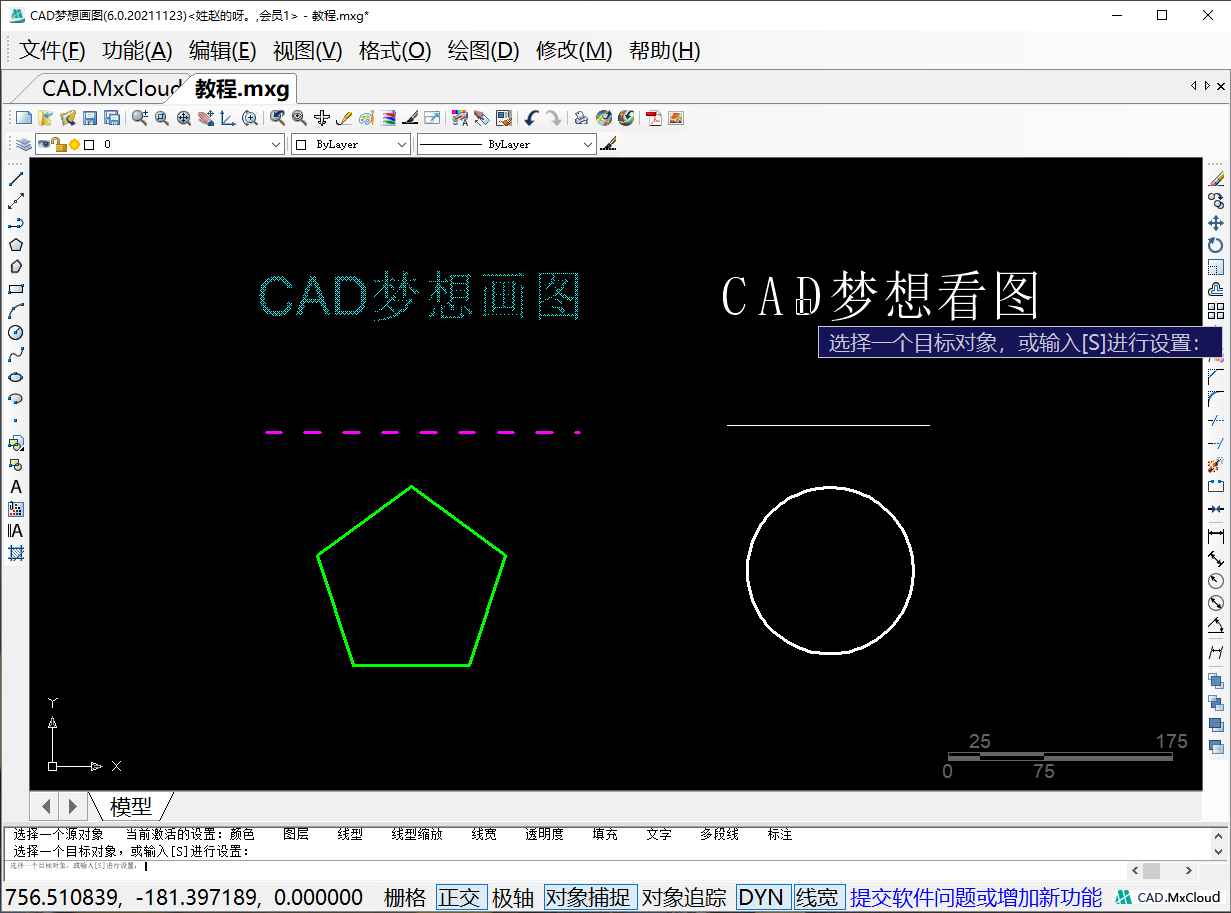Click the Redo arrow icon

click(553, 118)
